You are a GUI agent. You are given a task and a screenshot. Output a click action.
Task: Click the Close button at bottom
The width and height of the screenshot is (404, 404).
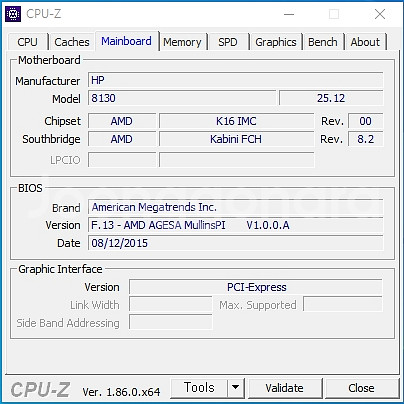[361, 388]
